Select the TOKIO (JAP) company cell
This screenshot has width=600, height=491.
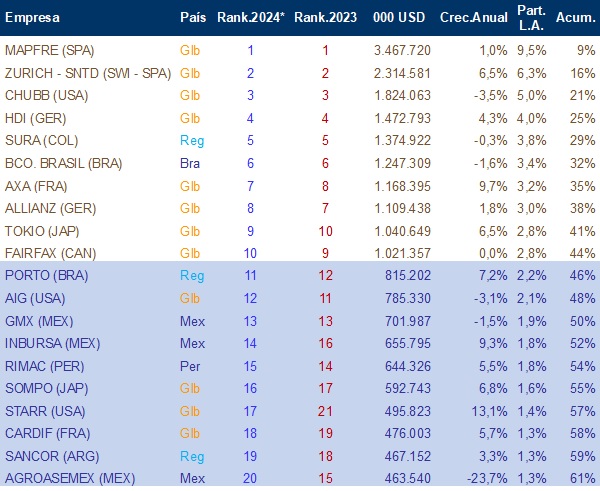pyautogui.click(x=42, y=232)
